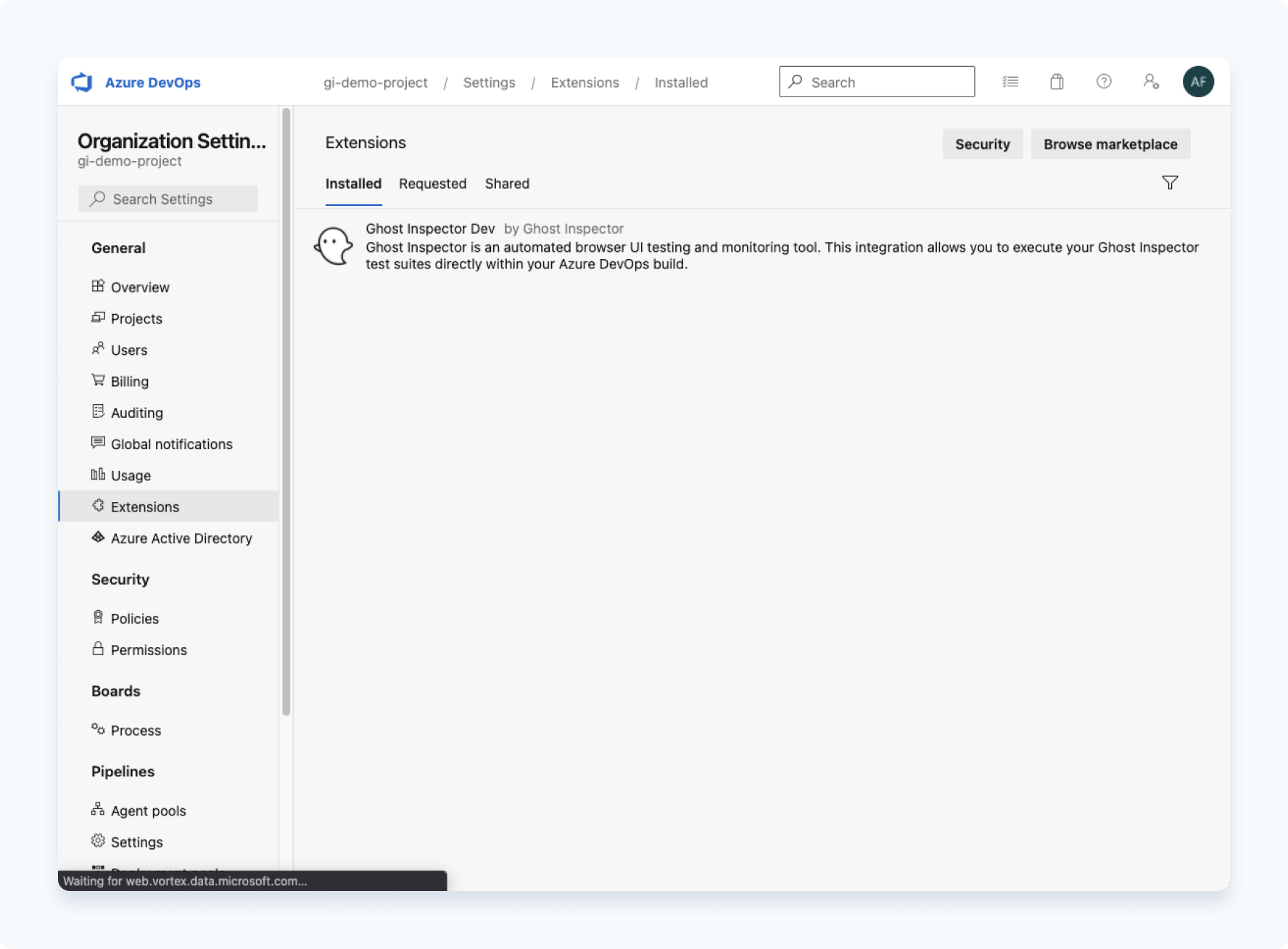Click Browse marketplace button
Image resolution: width=1288 pixels, height=949 pixels.
pos(1110,144)
